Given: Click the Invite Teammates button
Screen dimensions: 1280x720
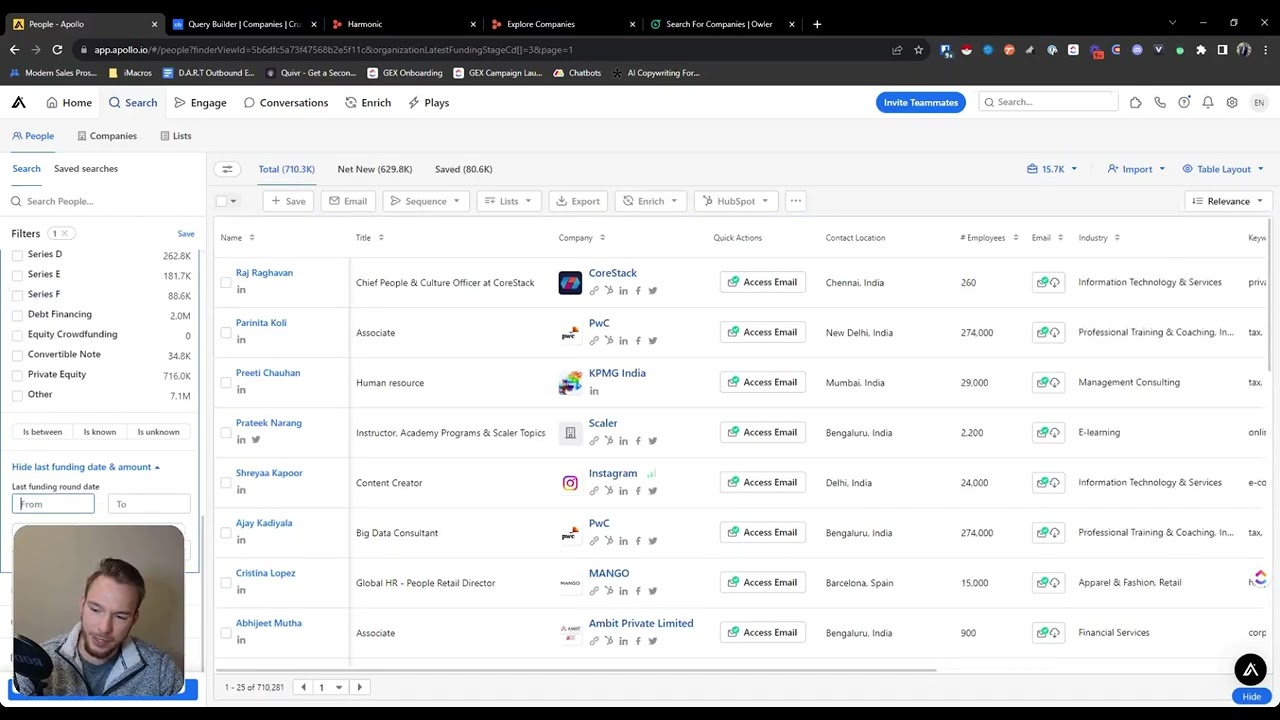Looking at the screenshot, I should (x=921, y=102).
